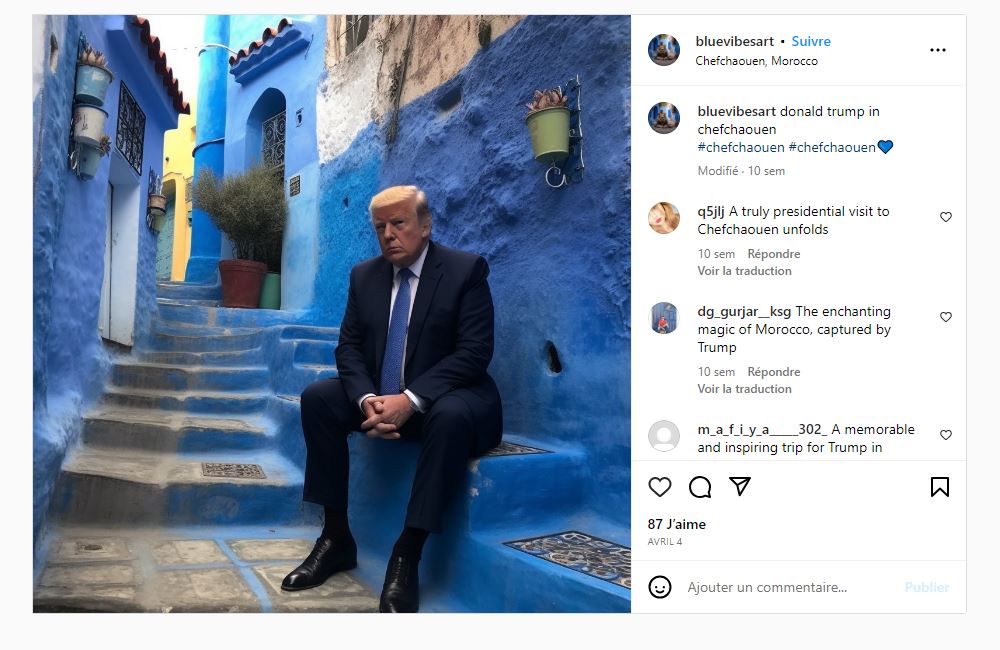Image resolution: width=1000 pixels, height=650 pixels.
Task: Reply to dg_gurjar__ksg's comment
Action: (774, 372)
